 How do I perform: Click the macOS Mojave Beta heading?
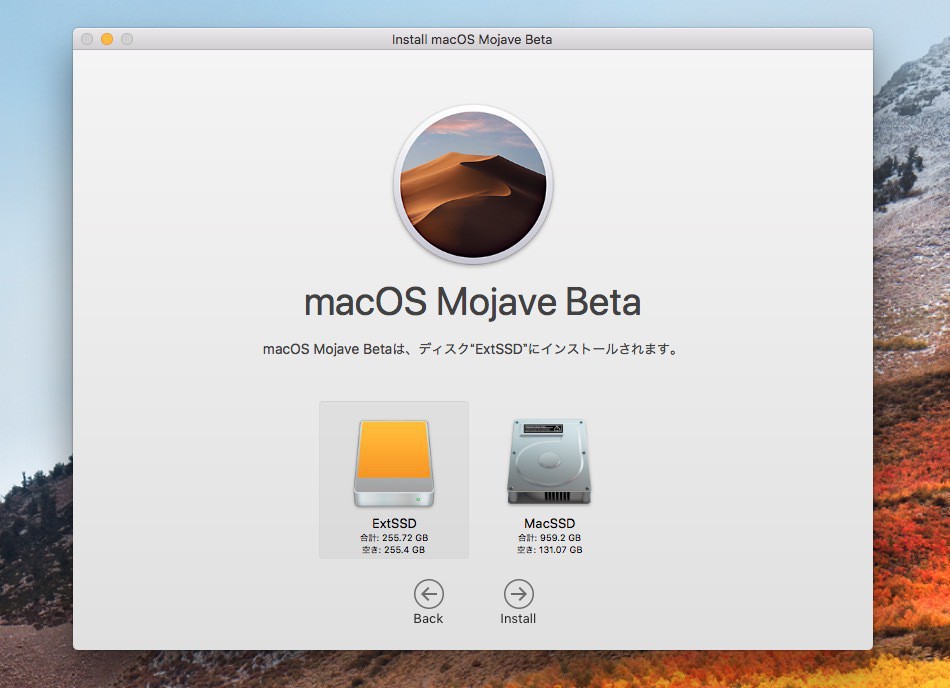click(x=472, y=302)
